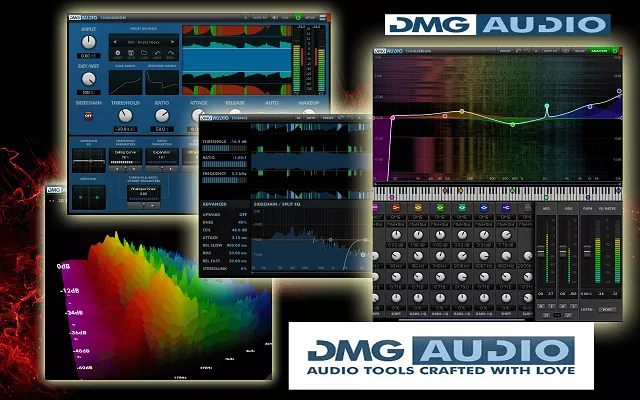
Task: Select the red band shape icon in EQuilibrium
Action: 396,208
